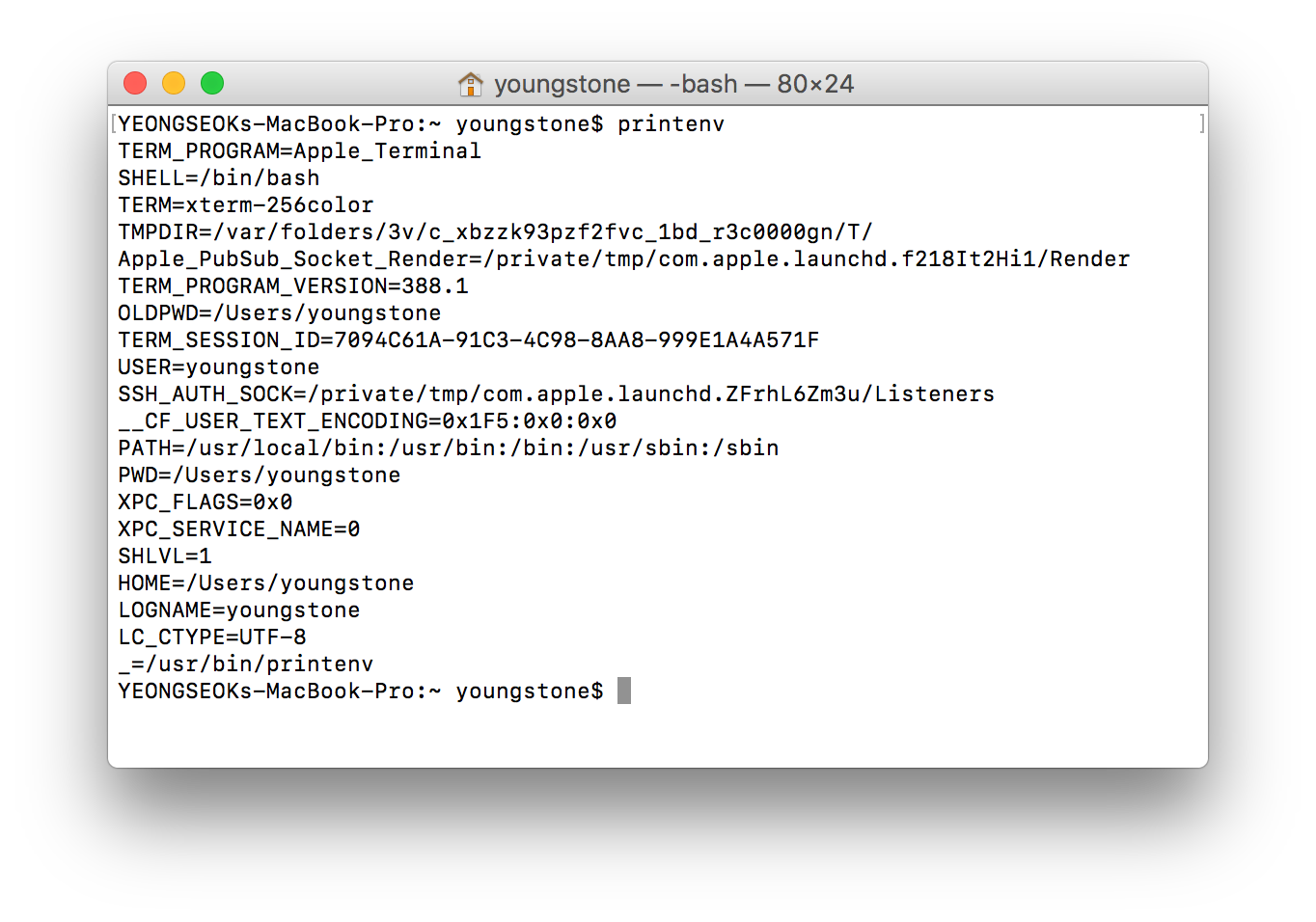Click the final shell prompt line
Screen dimensions: 1316x922
[x=360, y=691]
